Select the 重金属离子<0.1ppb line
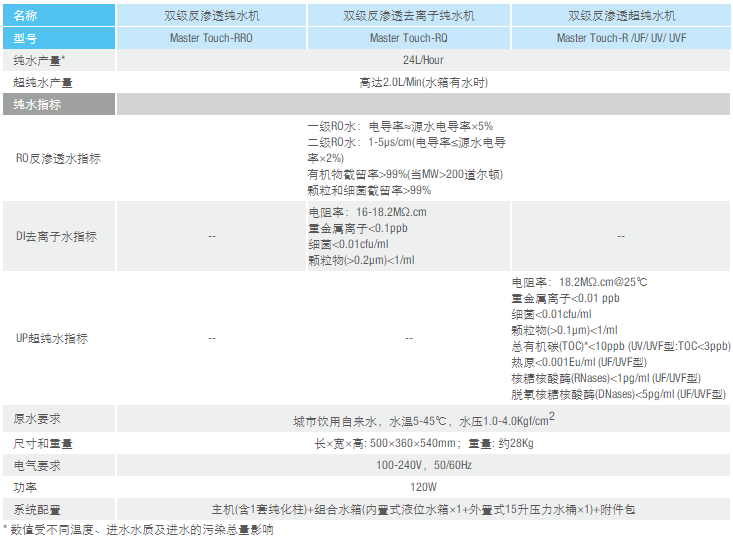Image resolution: width=733 pixels, height=543 pixels. [x=358, y=228]
